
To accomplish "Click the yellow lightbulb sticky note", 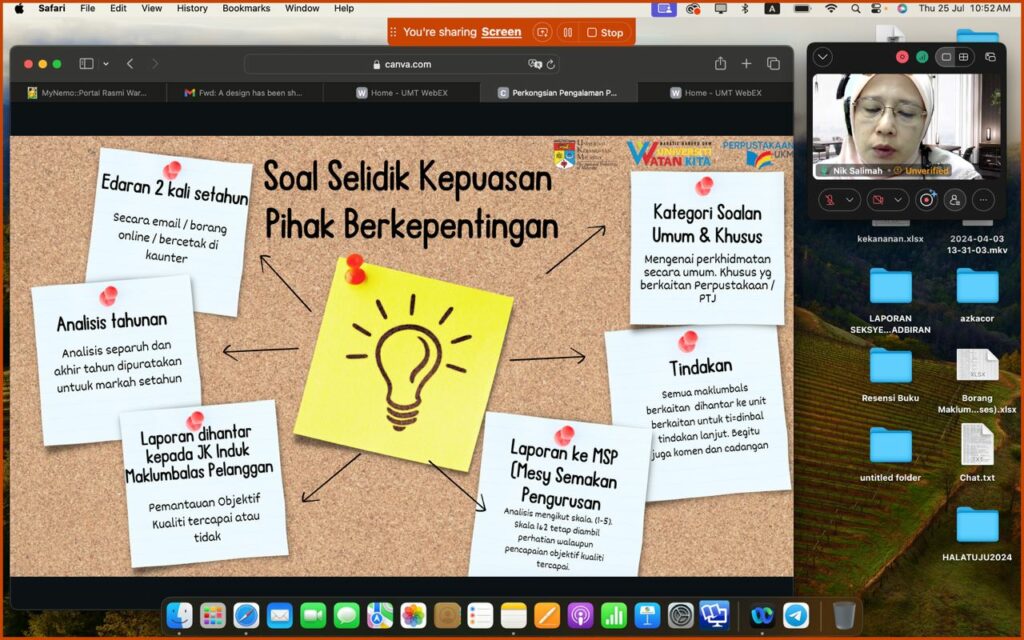I will tap(404, 366).
